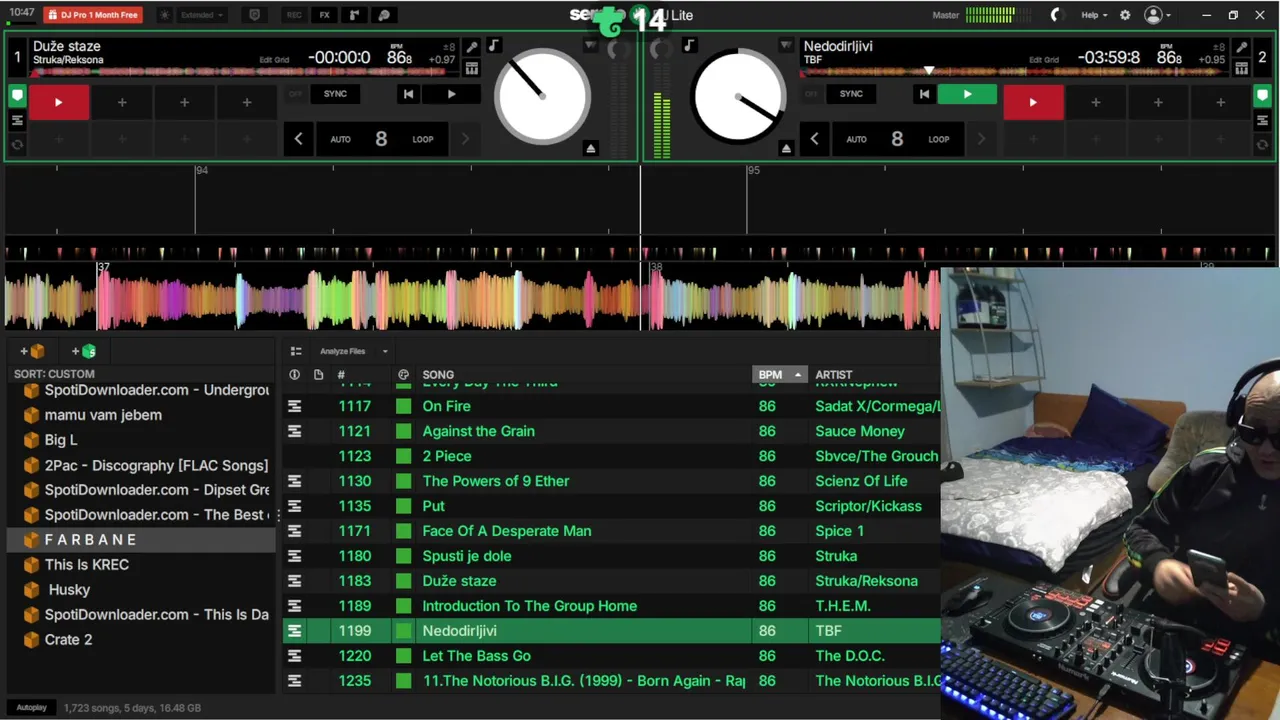Eject track from deck 1
This screenshot has height=720, width=1280.
point(590,148)
